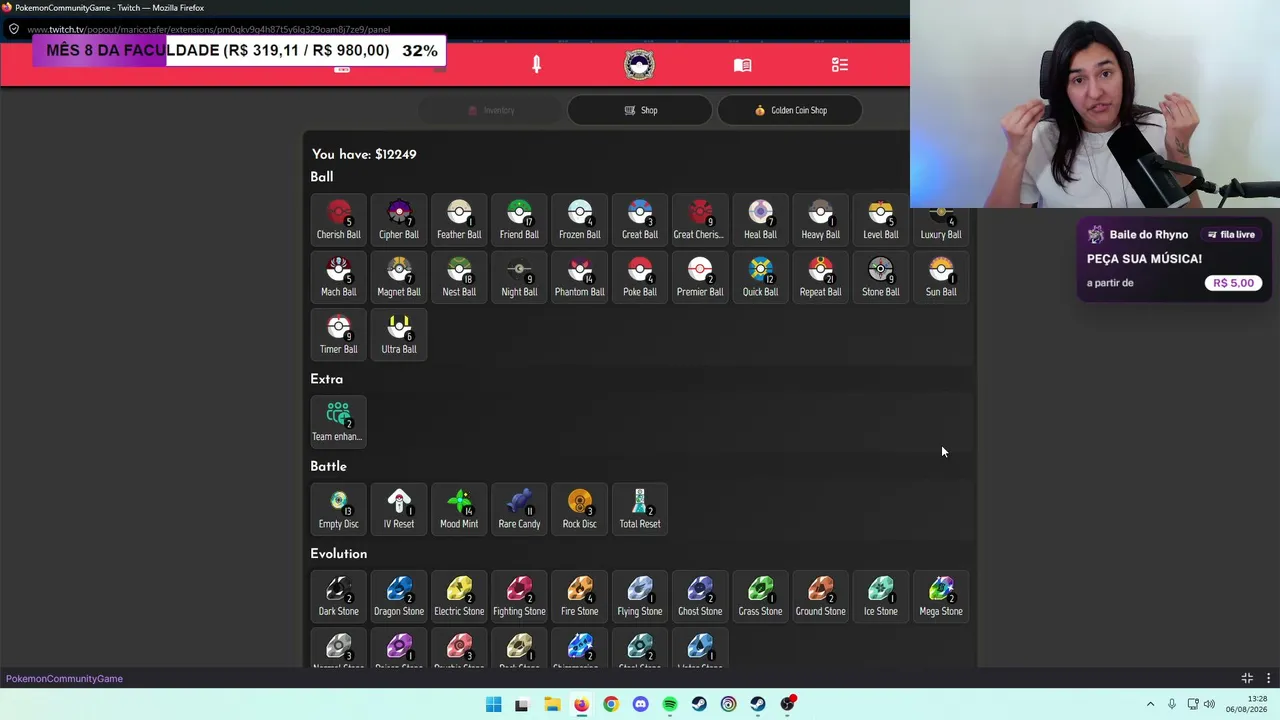1280x720 pixels.
Task: Select the Nest Ball item
Action: (459, 277)
